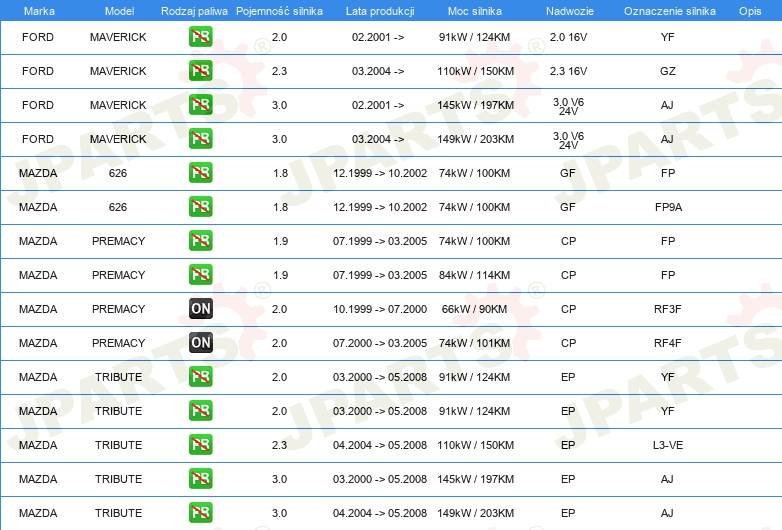Click the Opis column header

(x=749, y=10)
